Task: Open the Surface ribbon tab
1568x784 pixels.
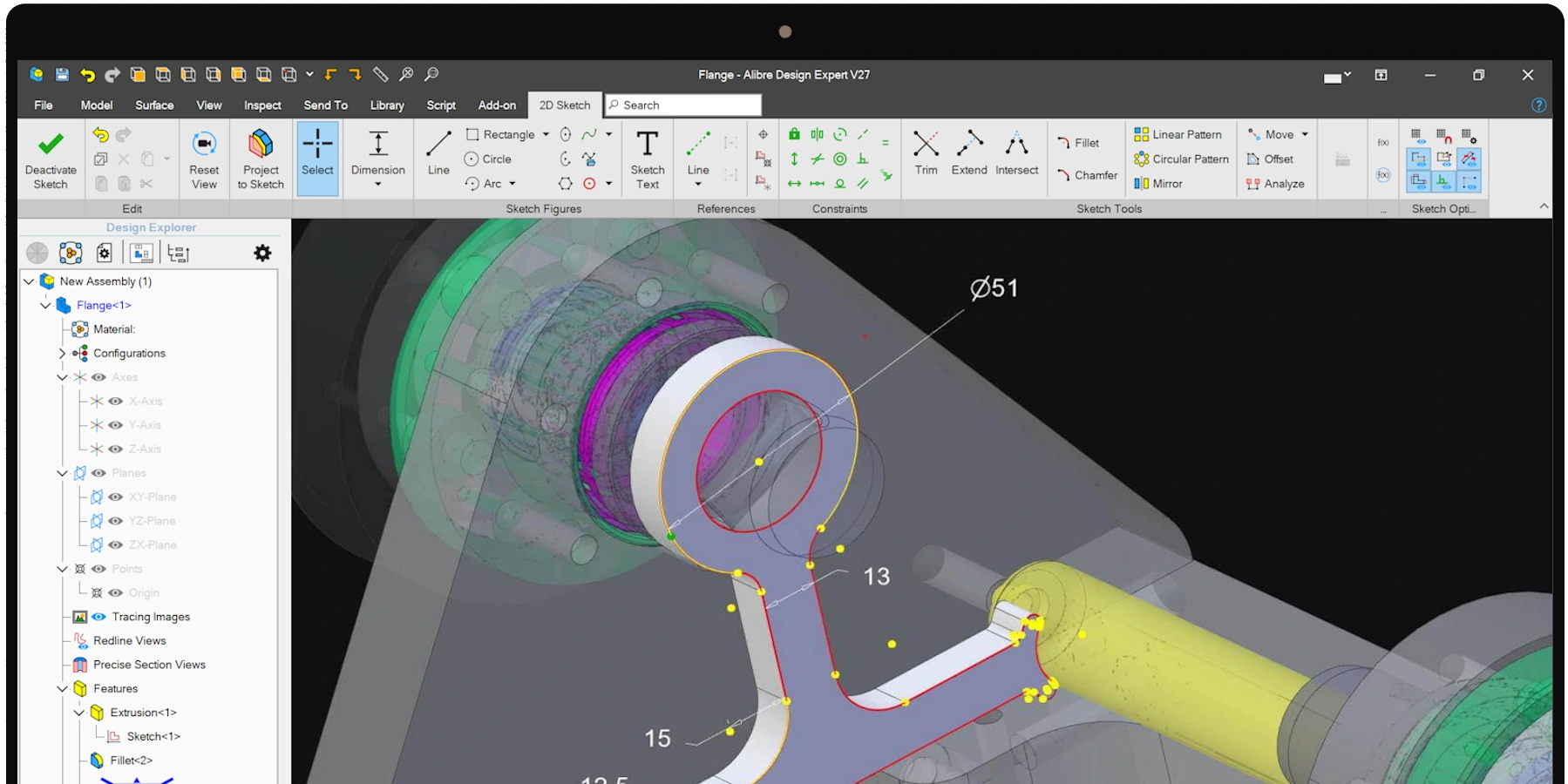Action: click(154, 105)
